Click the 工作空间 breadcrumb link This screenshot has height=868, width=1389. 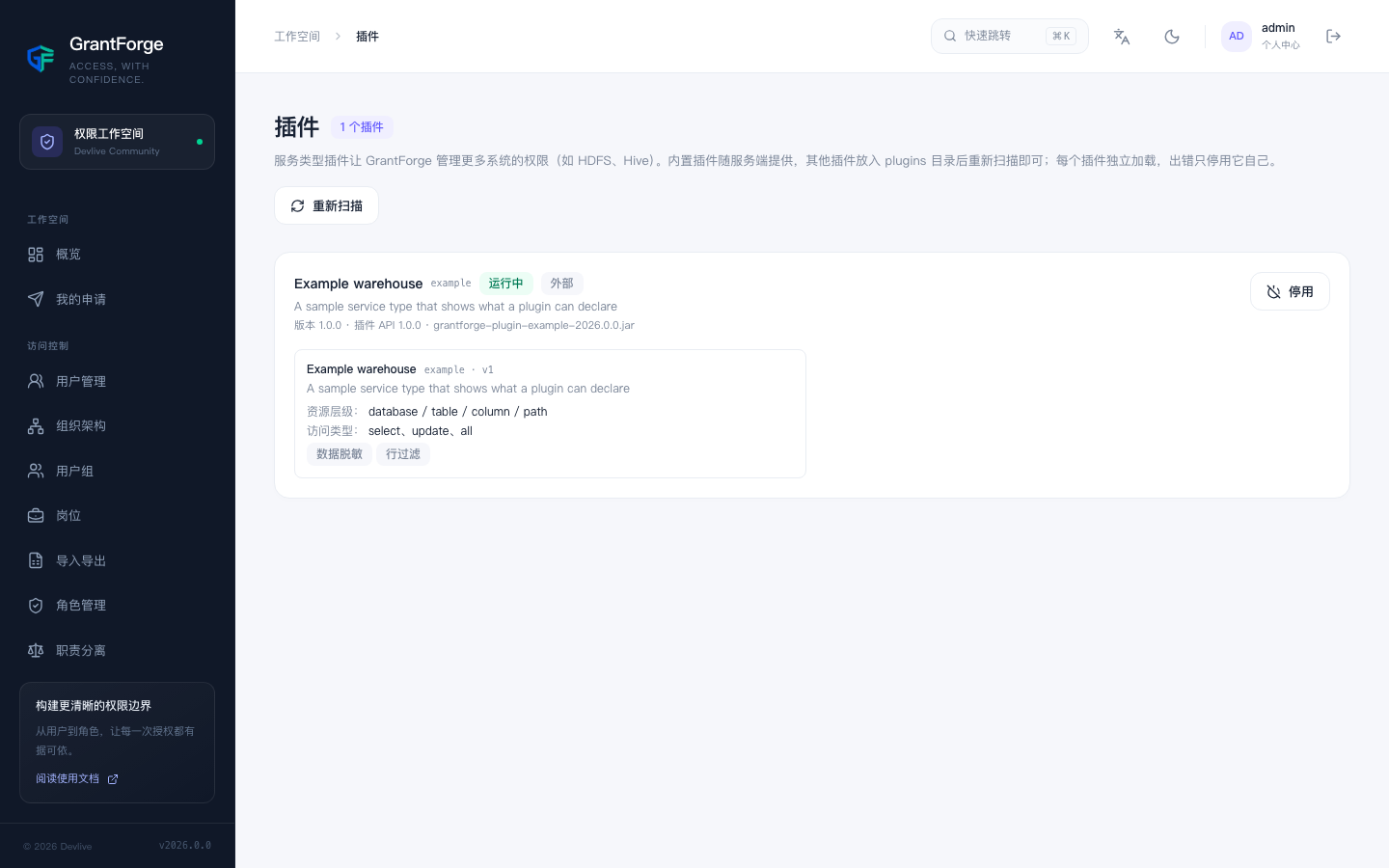pyautogui.click(x=297, y=37)
